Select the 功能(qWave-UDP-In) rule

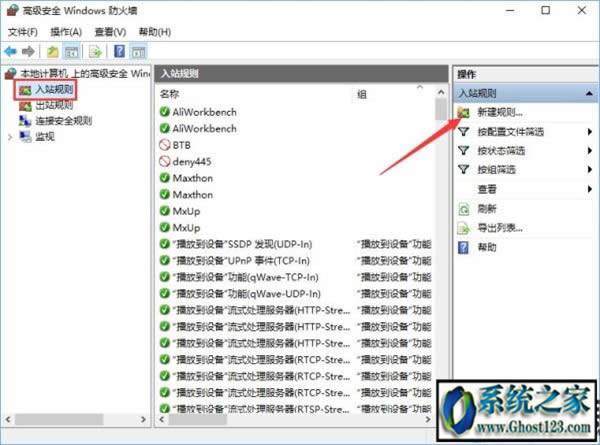246,293
